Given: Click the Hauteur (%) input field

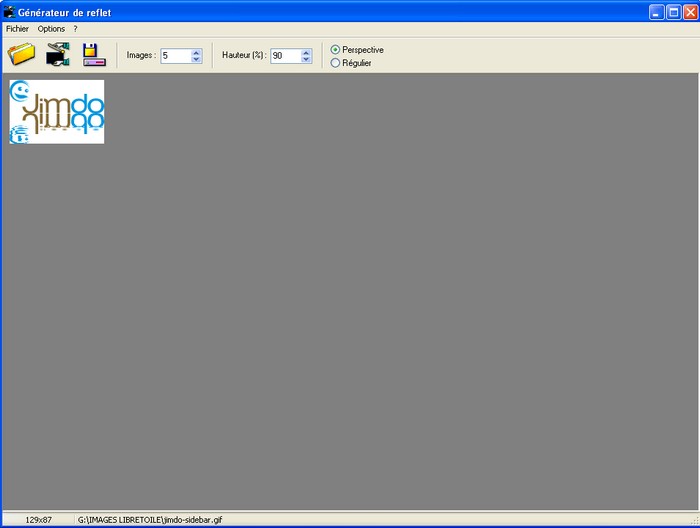Looking at the screenshot, I should click(286, 56).
